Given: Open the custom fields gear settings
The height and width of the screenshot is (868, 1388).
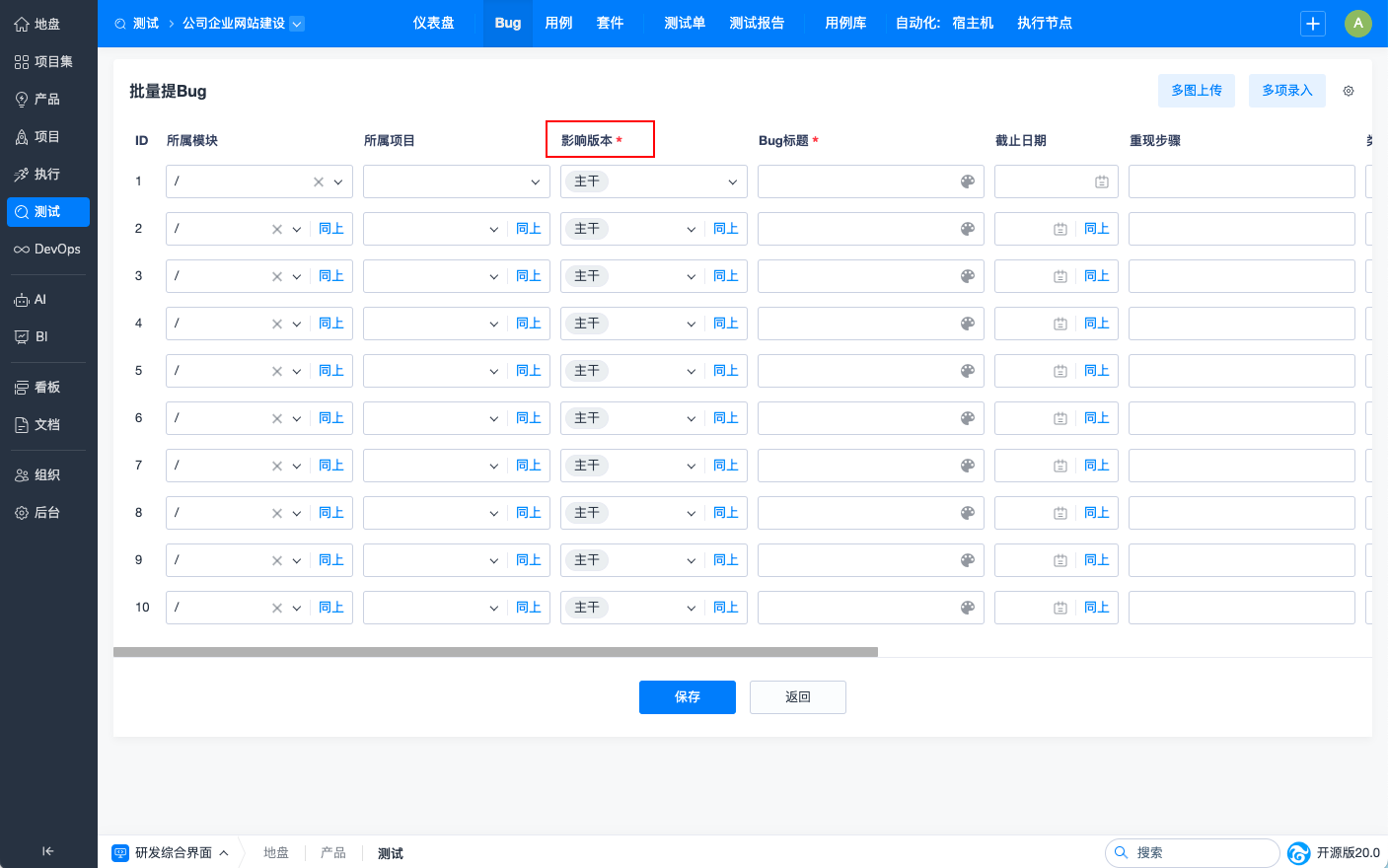Looking at the screenshot, I should (1349, 91).
